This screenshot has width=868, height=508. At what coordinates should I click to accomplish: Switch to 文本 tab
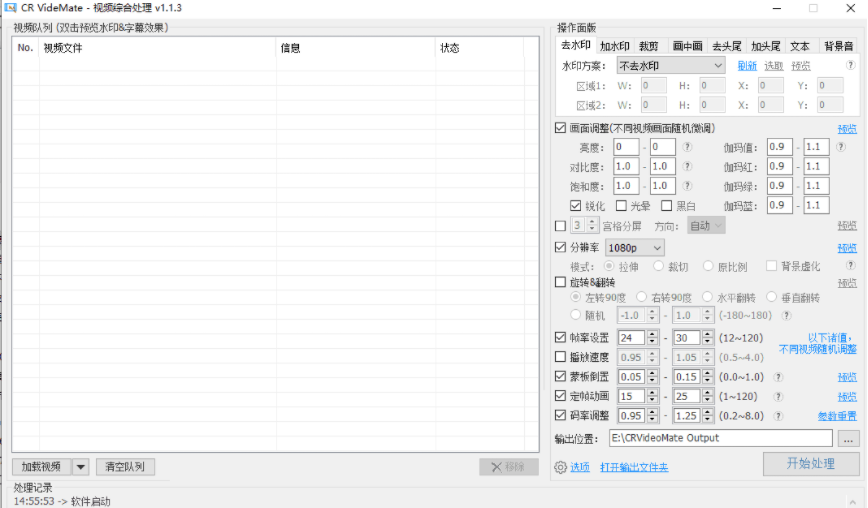click(x=799, y=46)
